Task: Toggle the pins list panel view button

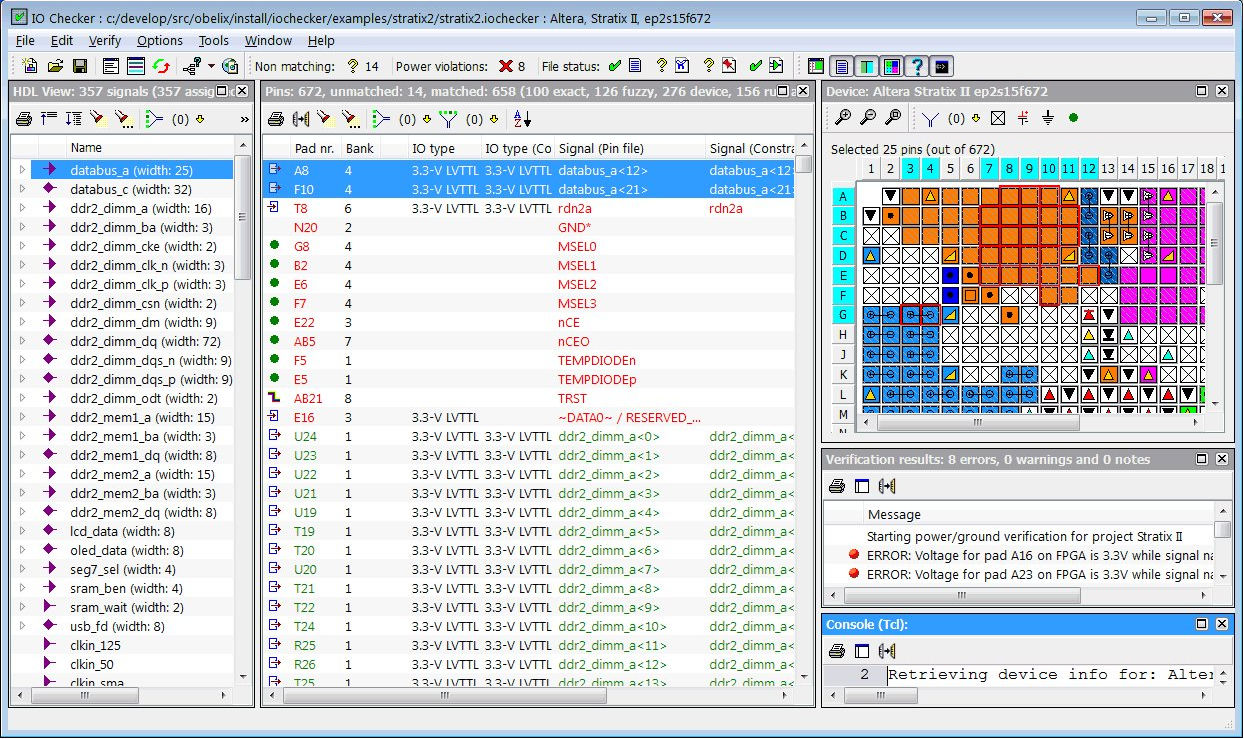Action: (841, 66)
